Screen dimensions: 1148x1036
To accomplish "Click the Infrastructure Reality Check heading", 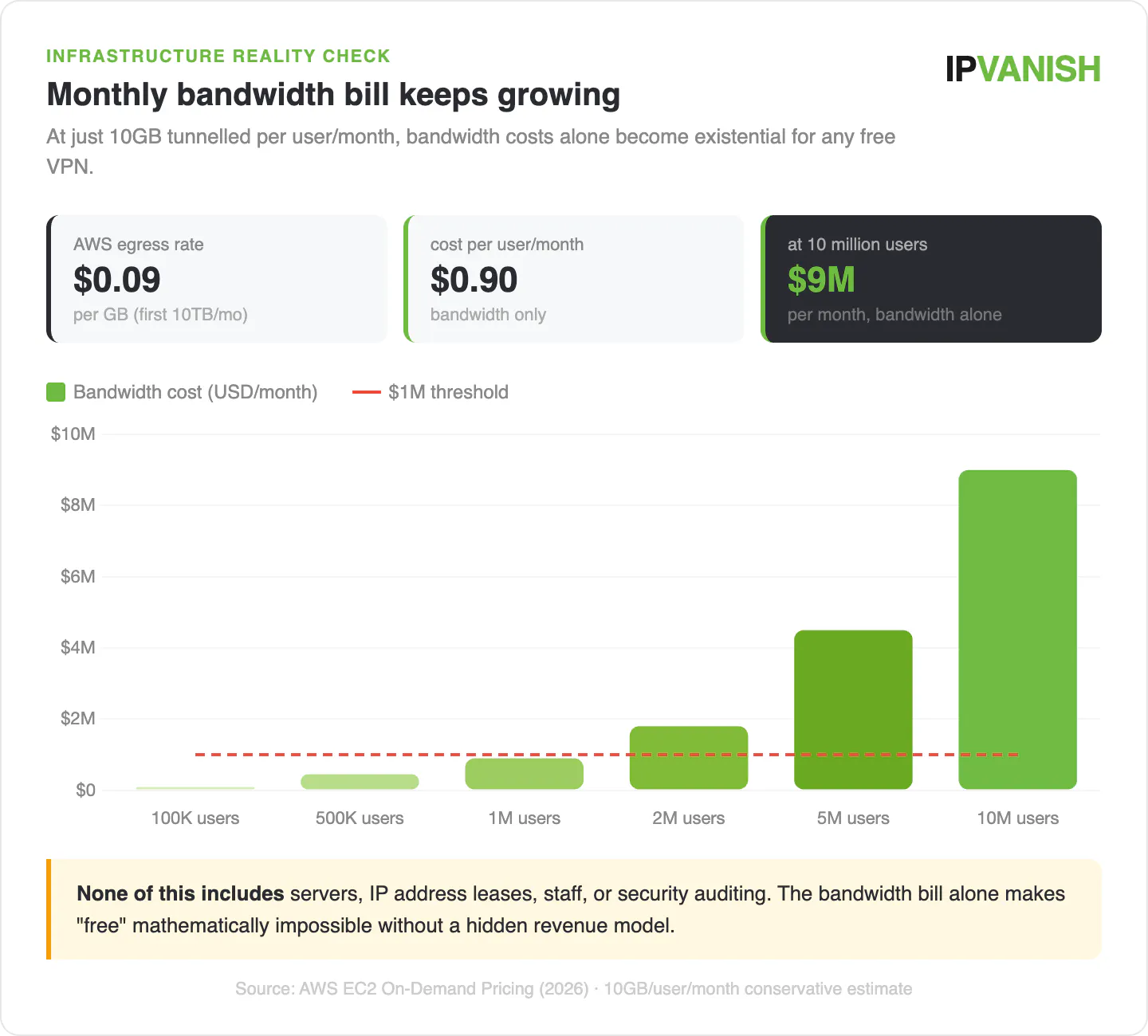I will coord(218,56).
